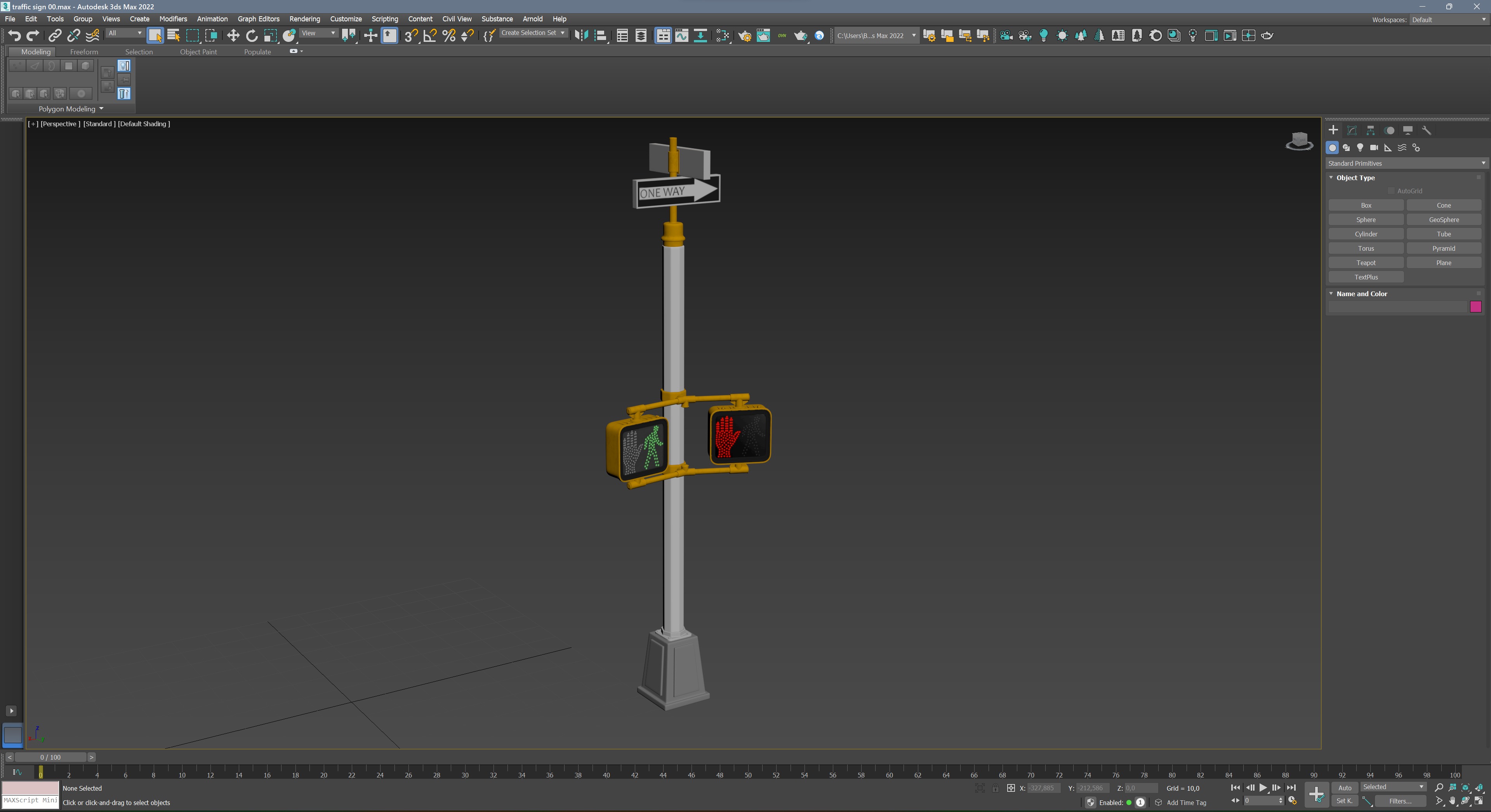Screen dimensions: 1491x812
Task: Create a Box primitive
Action: [1366, 205]
